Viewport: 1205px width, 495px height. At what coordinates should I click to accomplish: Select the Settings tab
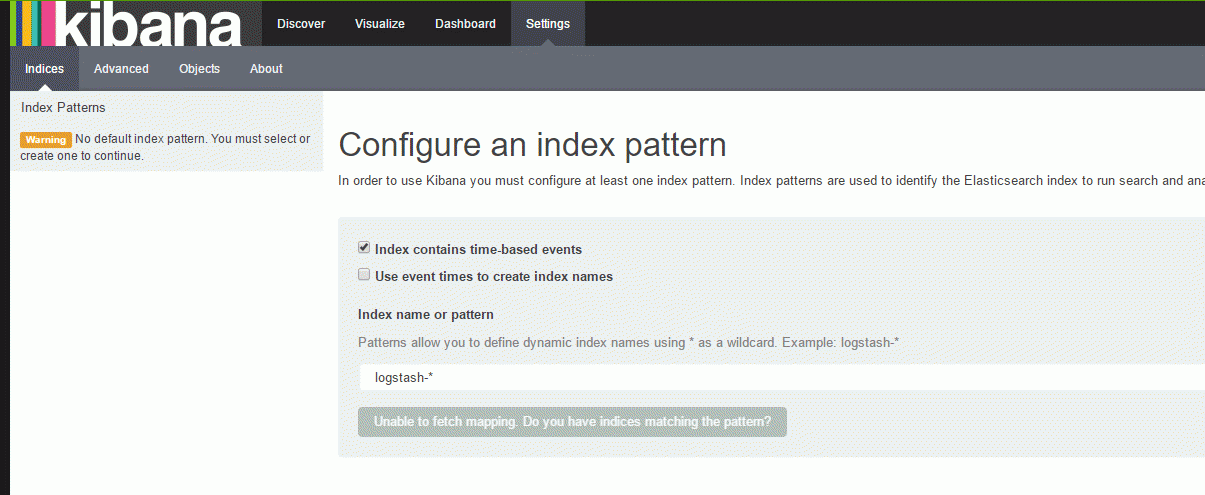tap(548, 24)
